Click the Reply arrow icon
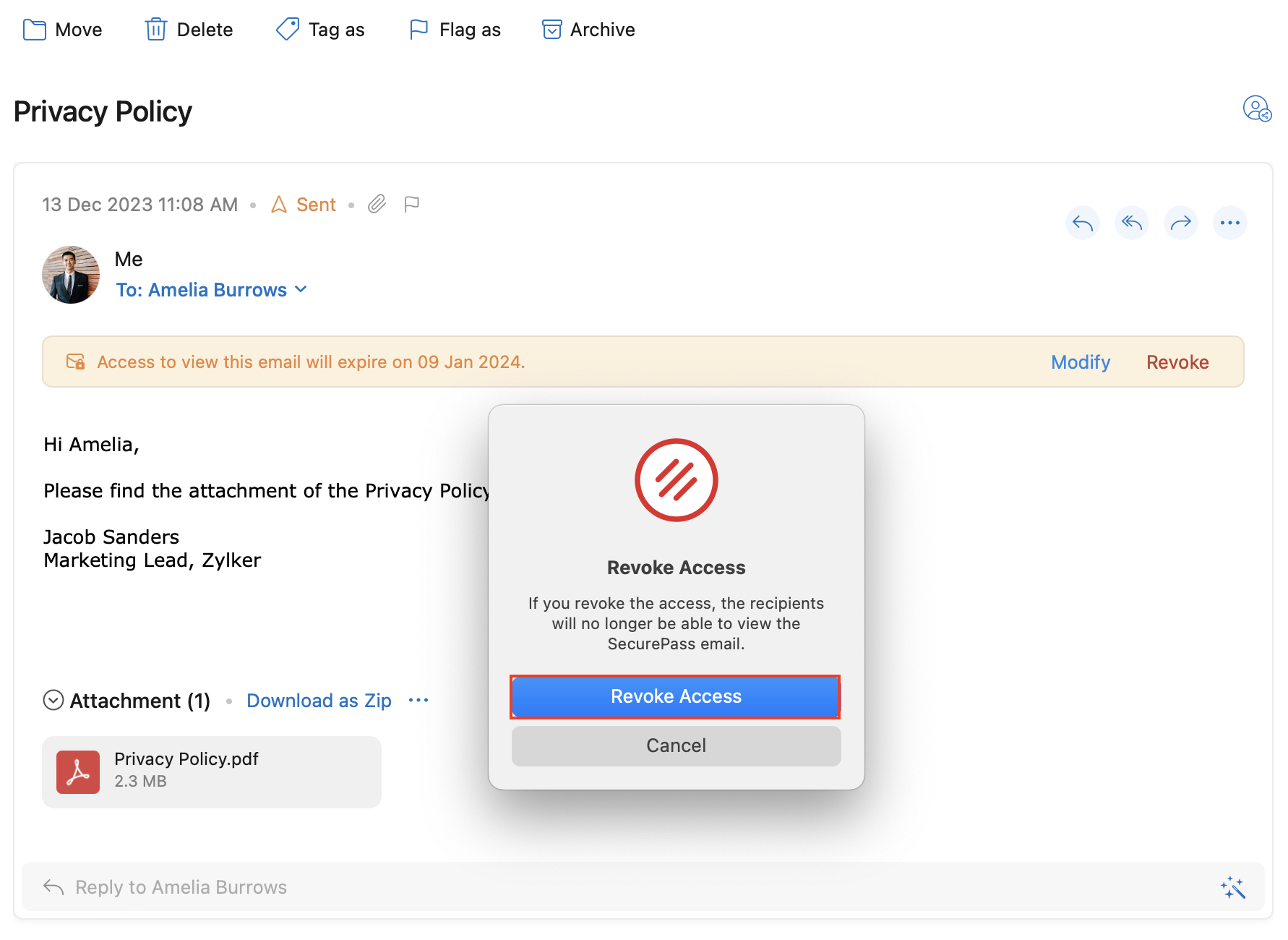Viewport: 1288px width, 940px height. point(1082,223)
